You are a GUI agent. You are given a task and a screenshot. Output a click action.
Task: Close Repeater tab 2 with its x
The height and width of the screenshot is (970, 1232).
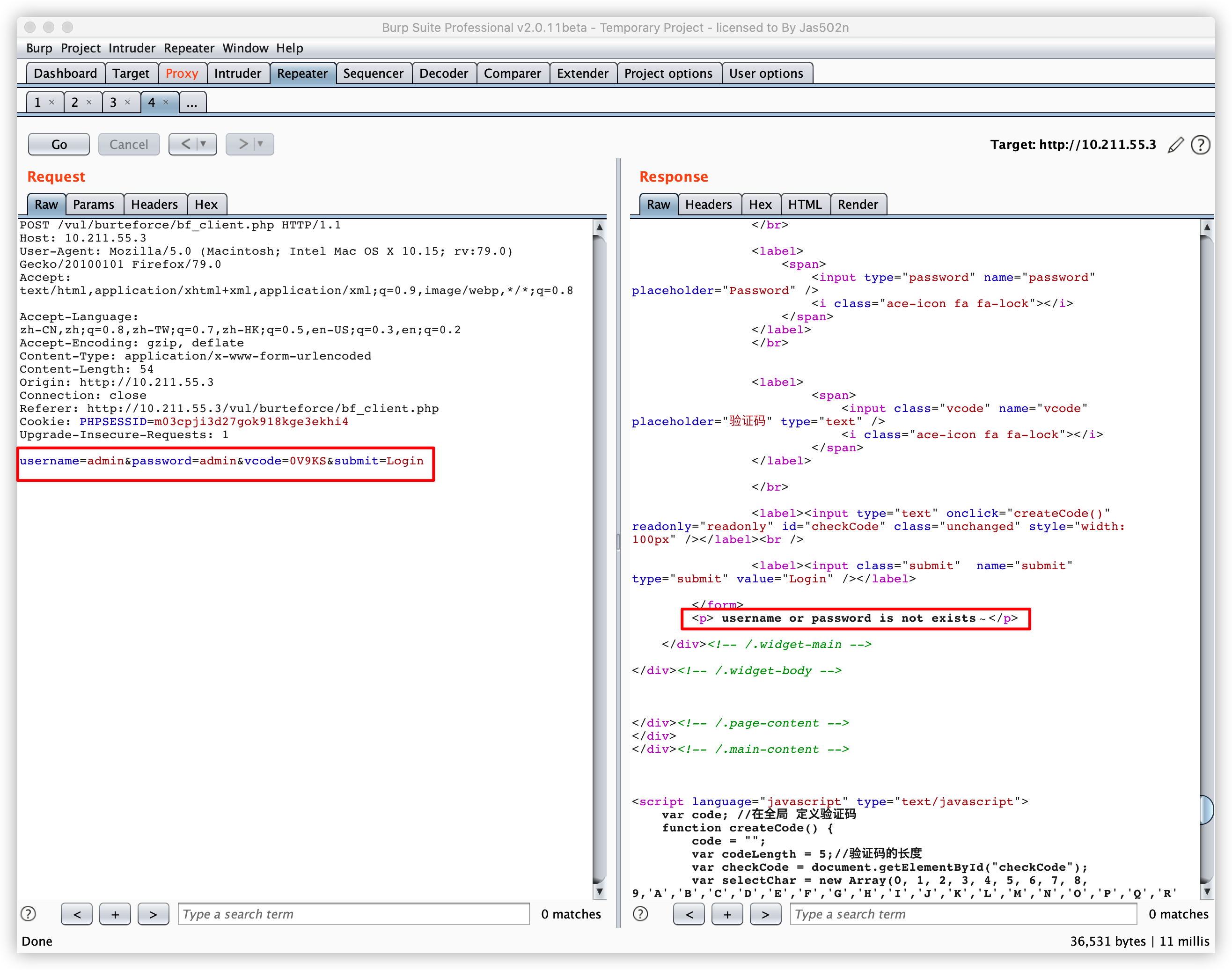coord(89,102)
